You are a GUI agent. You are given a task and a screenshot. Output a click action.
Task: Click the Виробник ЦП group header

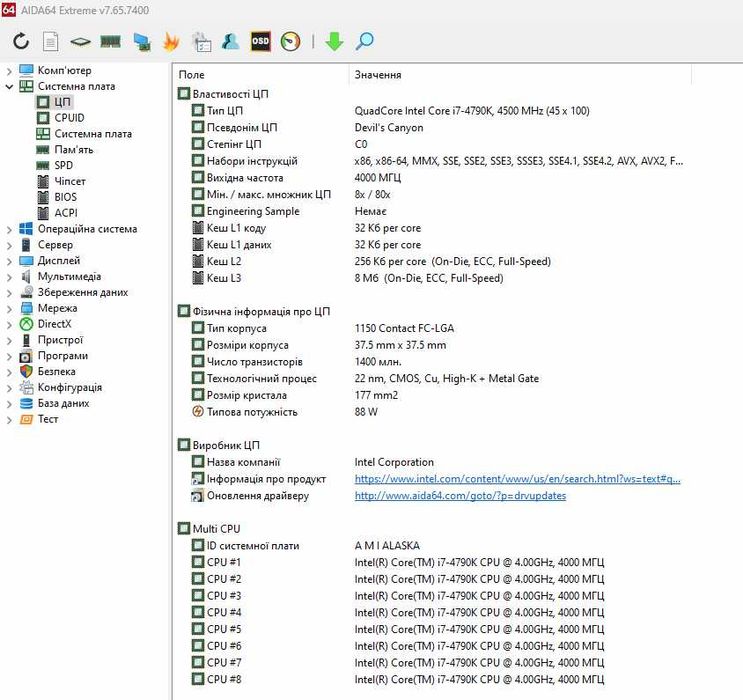218,445
